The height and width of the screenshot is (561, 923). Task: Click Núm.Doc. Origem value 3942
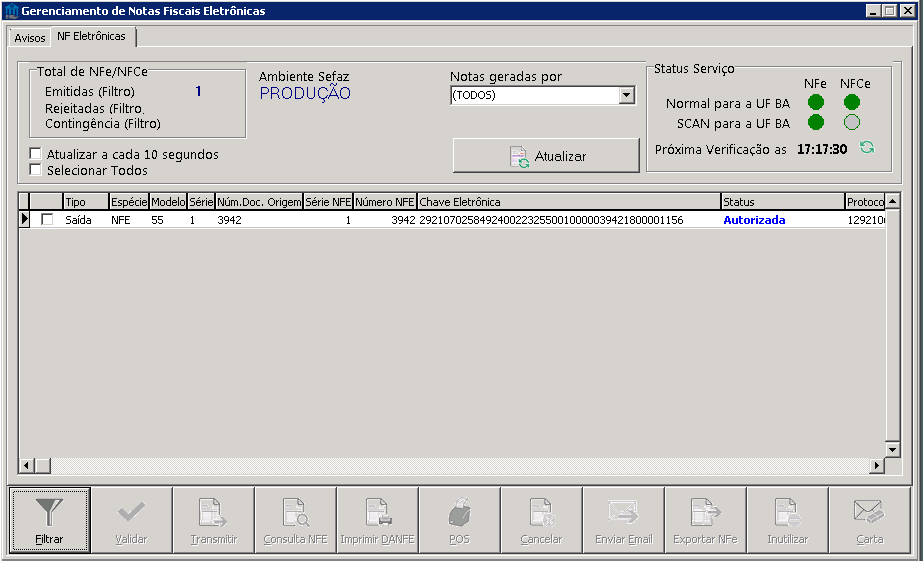[230, 220]
